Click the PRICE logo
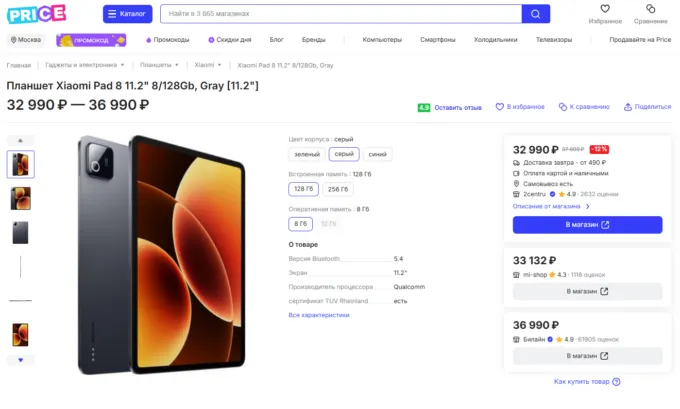Image resolution: width=680 pixels, height=409 pixels. pyautogui.click(x=36, y=14)
